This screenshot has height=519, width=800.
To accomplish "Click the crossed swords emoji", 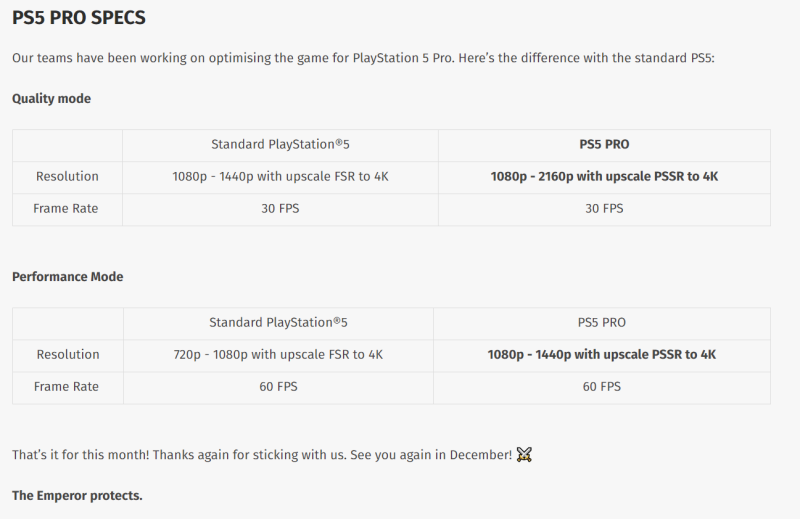I will click(x=524, y=455).
